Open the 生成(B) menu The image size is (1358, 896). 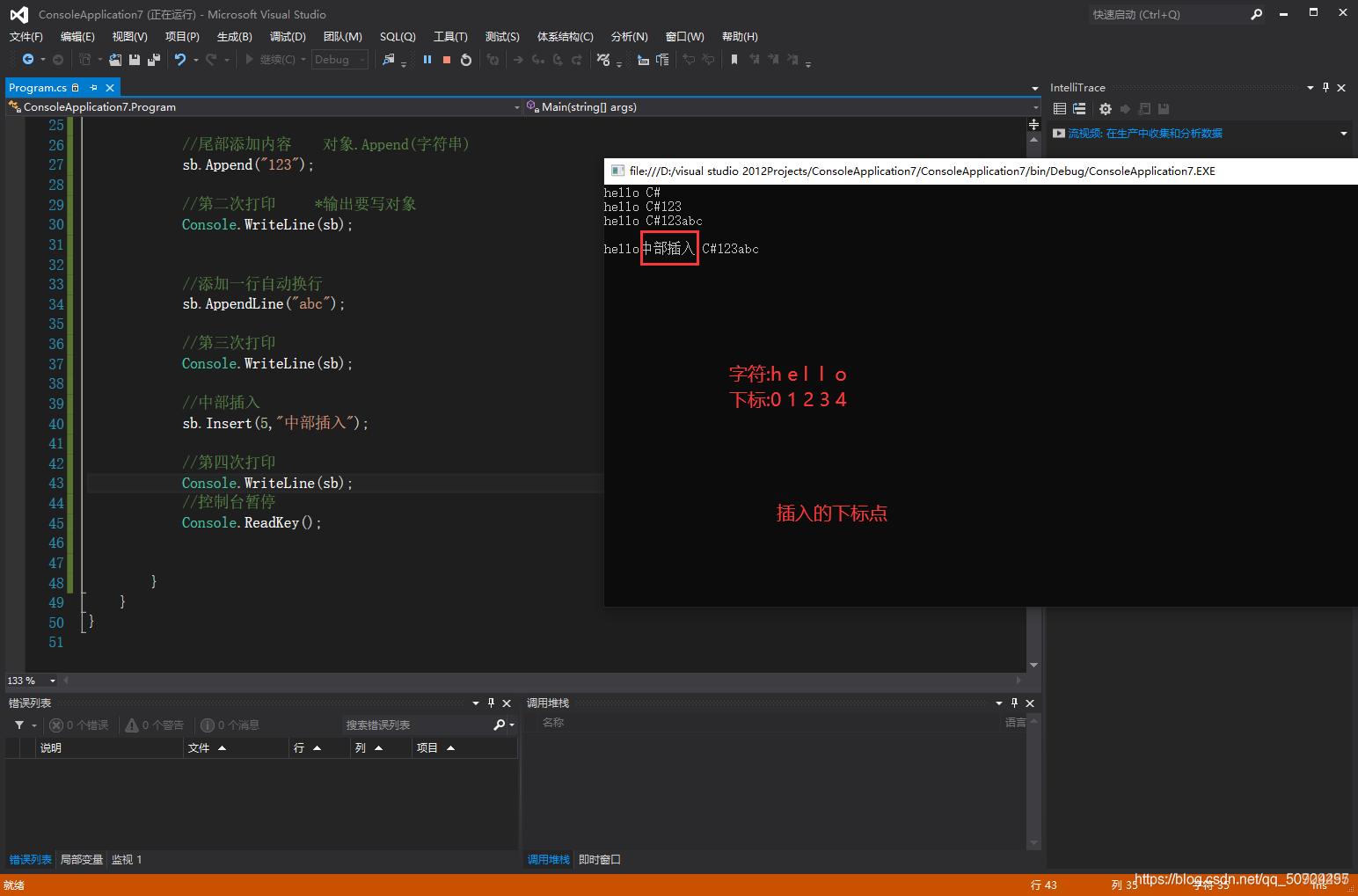pyautogui.click(x=235, y=37)
